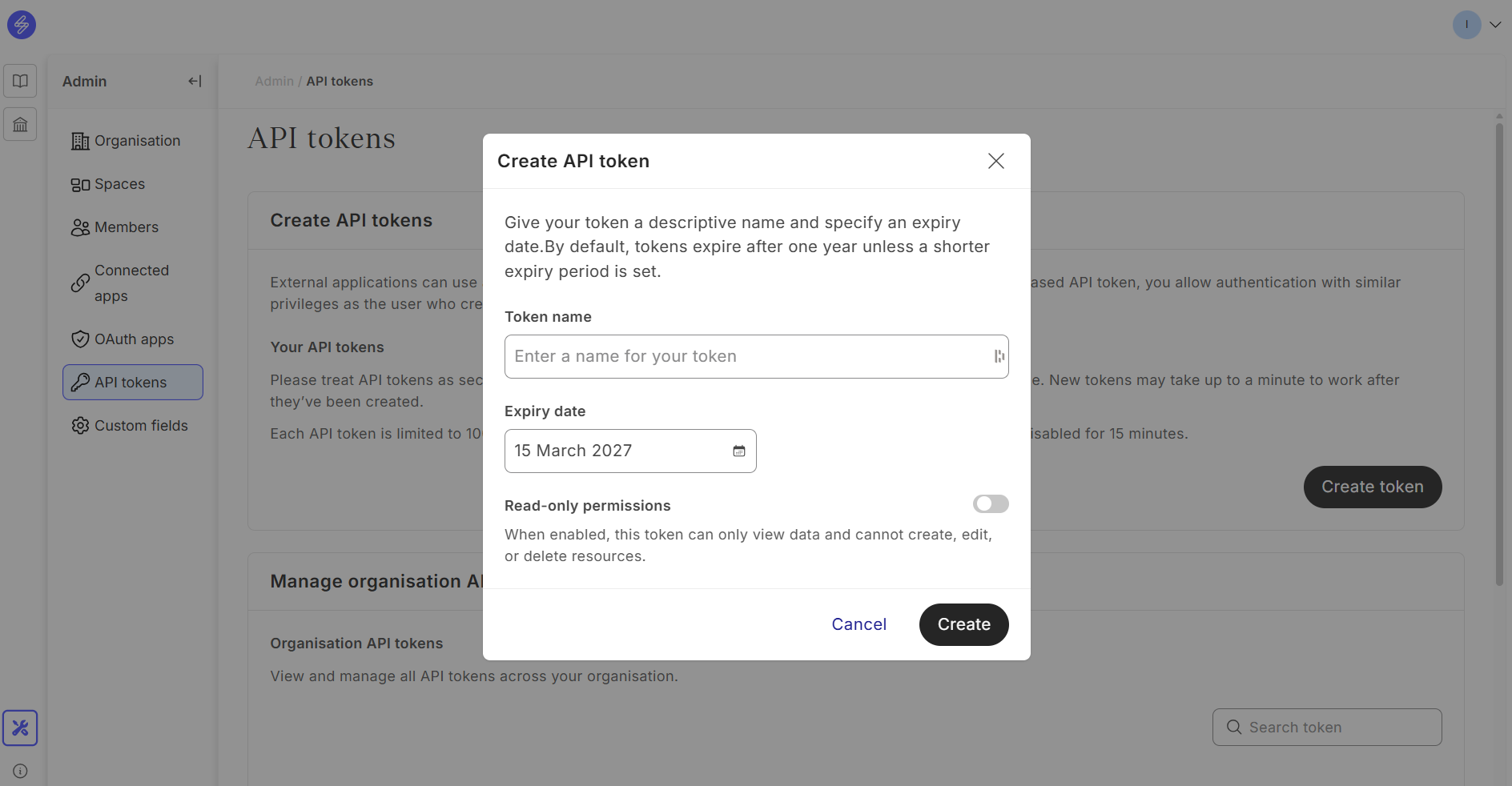Image resolution: width=1512 pixels, height=786 pixels.
Task: Expand the account menu chevron
Action: click(1495, 25)
